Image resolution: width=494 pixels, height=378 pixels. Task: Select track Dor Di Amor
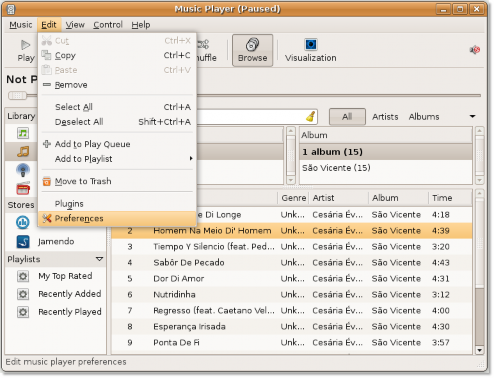click(292, 279)
